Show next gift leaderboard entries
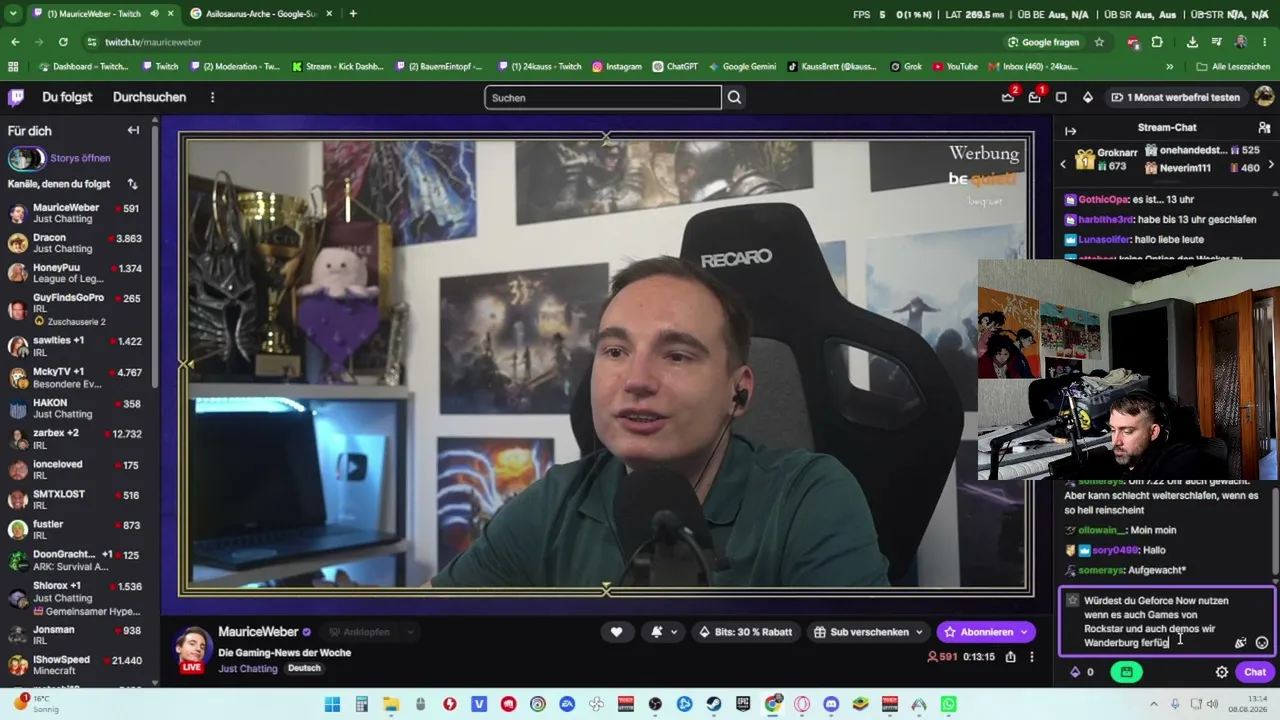Image resolution: width=1280 pixels, height=720 pixels. pyautogui.click(x=1271, y=164)
